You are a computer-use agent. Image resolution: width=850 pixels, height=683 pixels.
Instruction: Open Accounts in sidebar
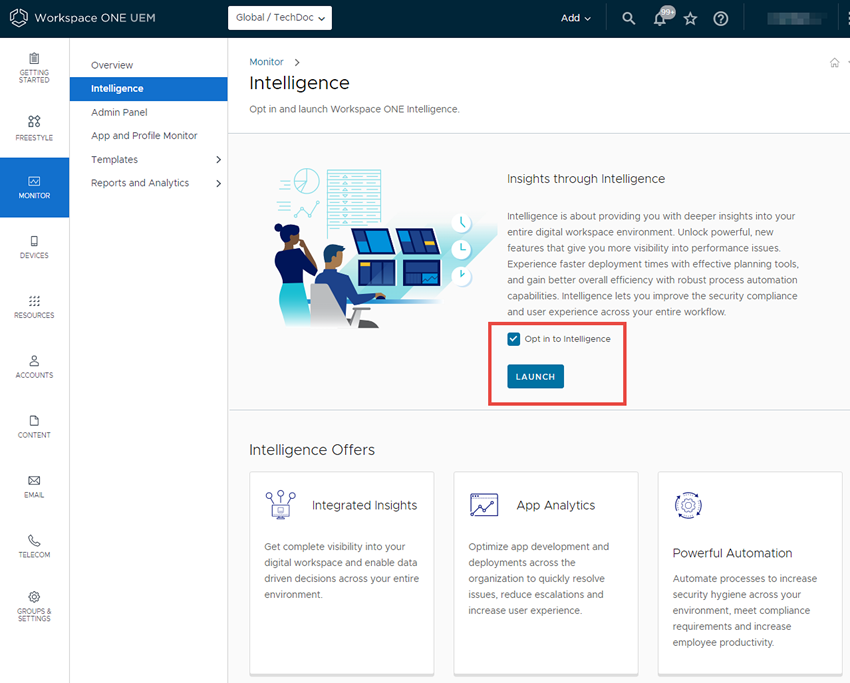tap(34, 367)
